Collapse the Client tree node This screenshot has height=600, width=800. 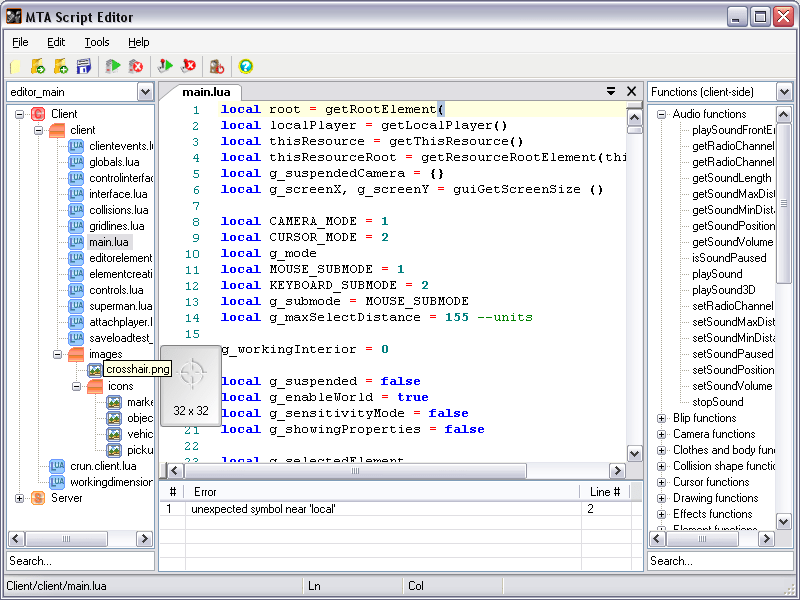[18, 113]
